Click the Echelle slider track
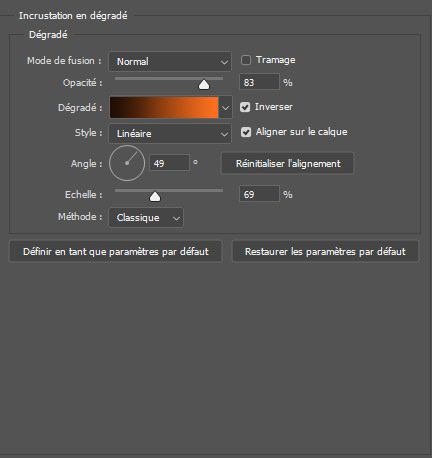Image resolution: width=432 pixels, height=458 pixels. point(169,191)
